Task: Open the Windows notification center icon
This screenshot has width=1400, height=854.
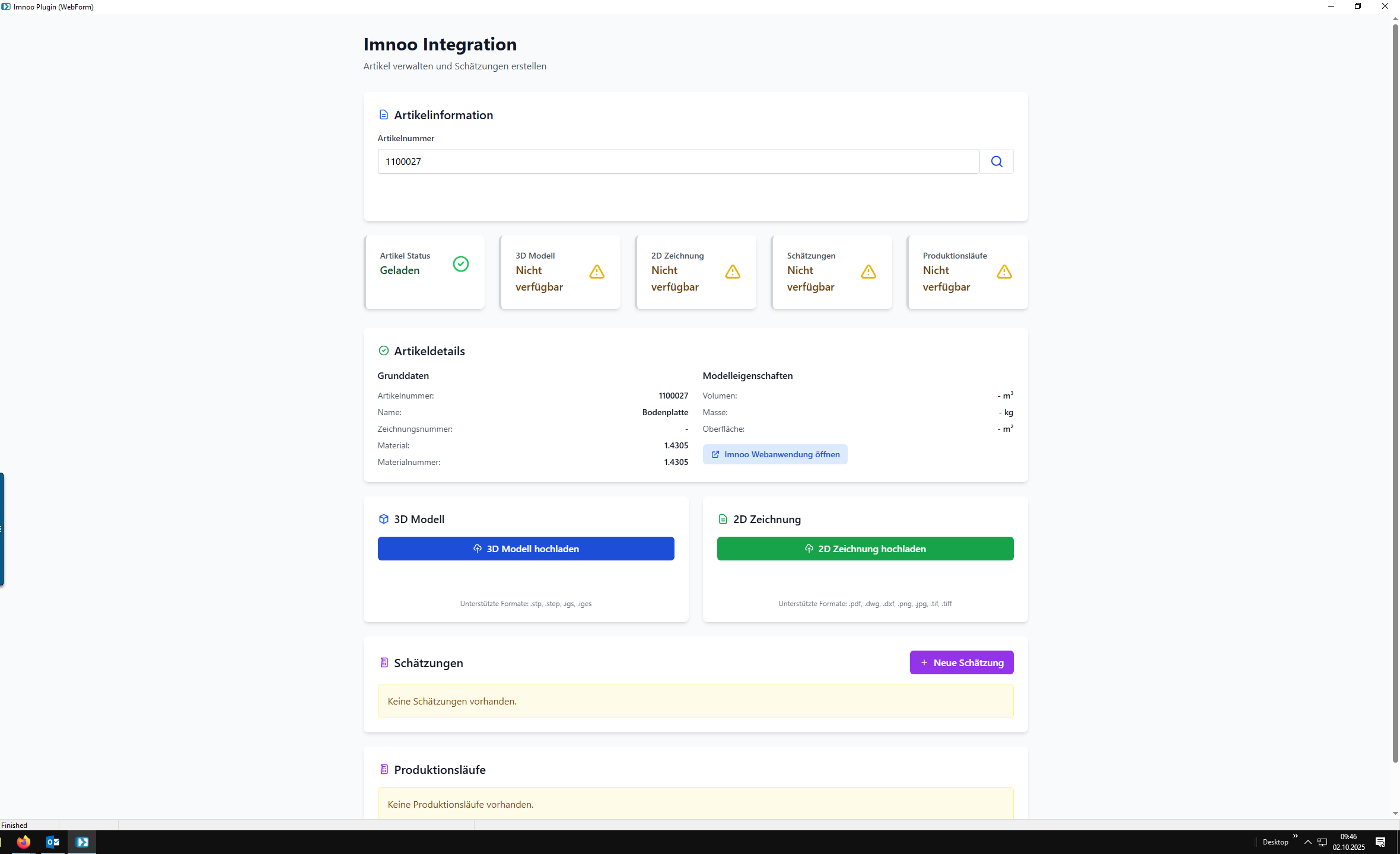Action: point(1380,842)
